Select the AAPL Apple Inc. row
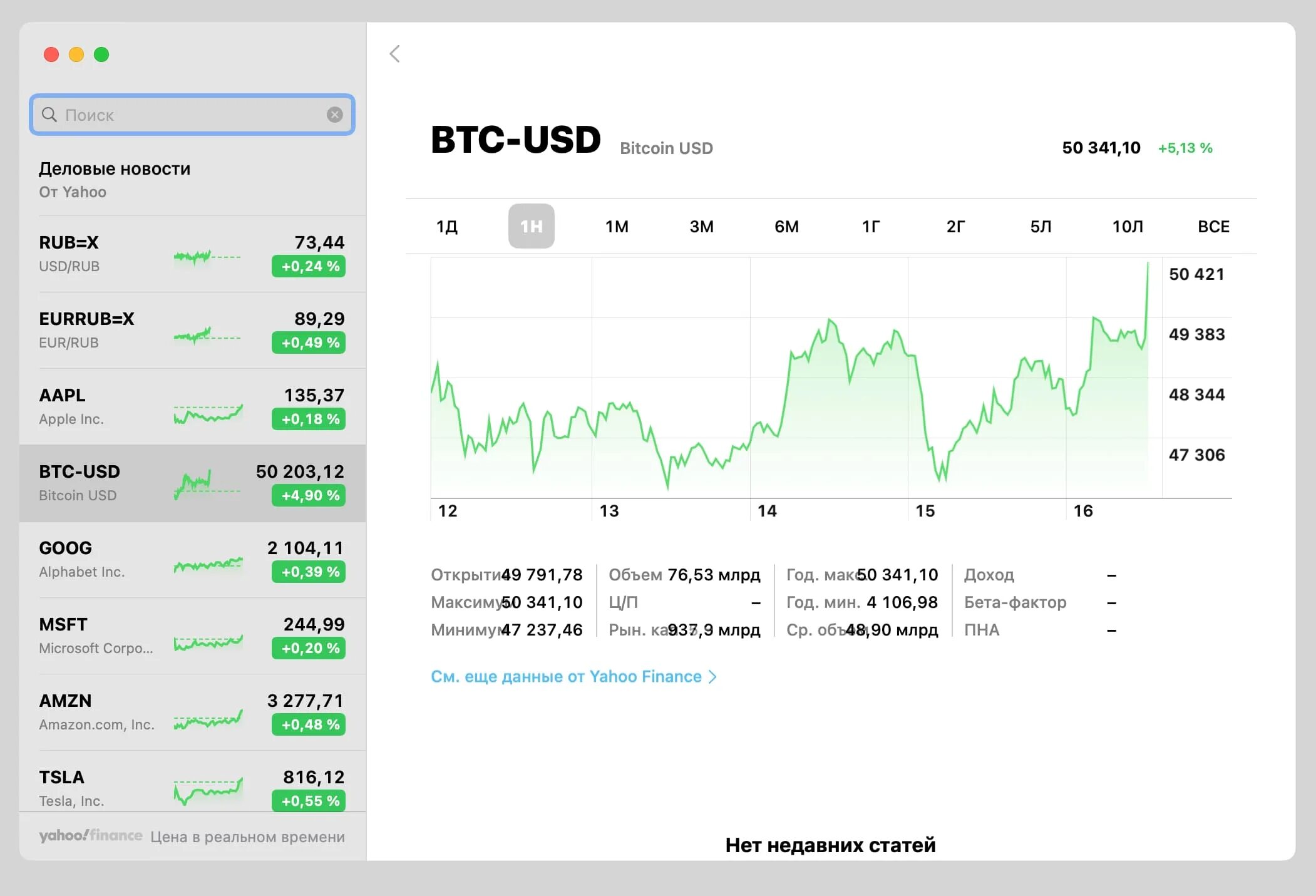Screen dimensions: 1316x896 click(x=192, y=407)
